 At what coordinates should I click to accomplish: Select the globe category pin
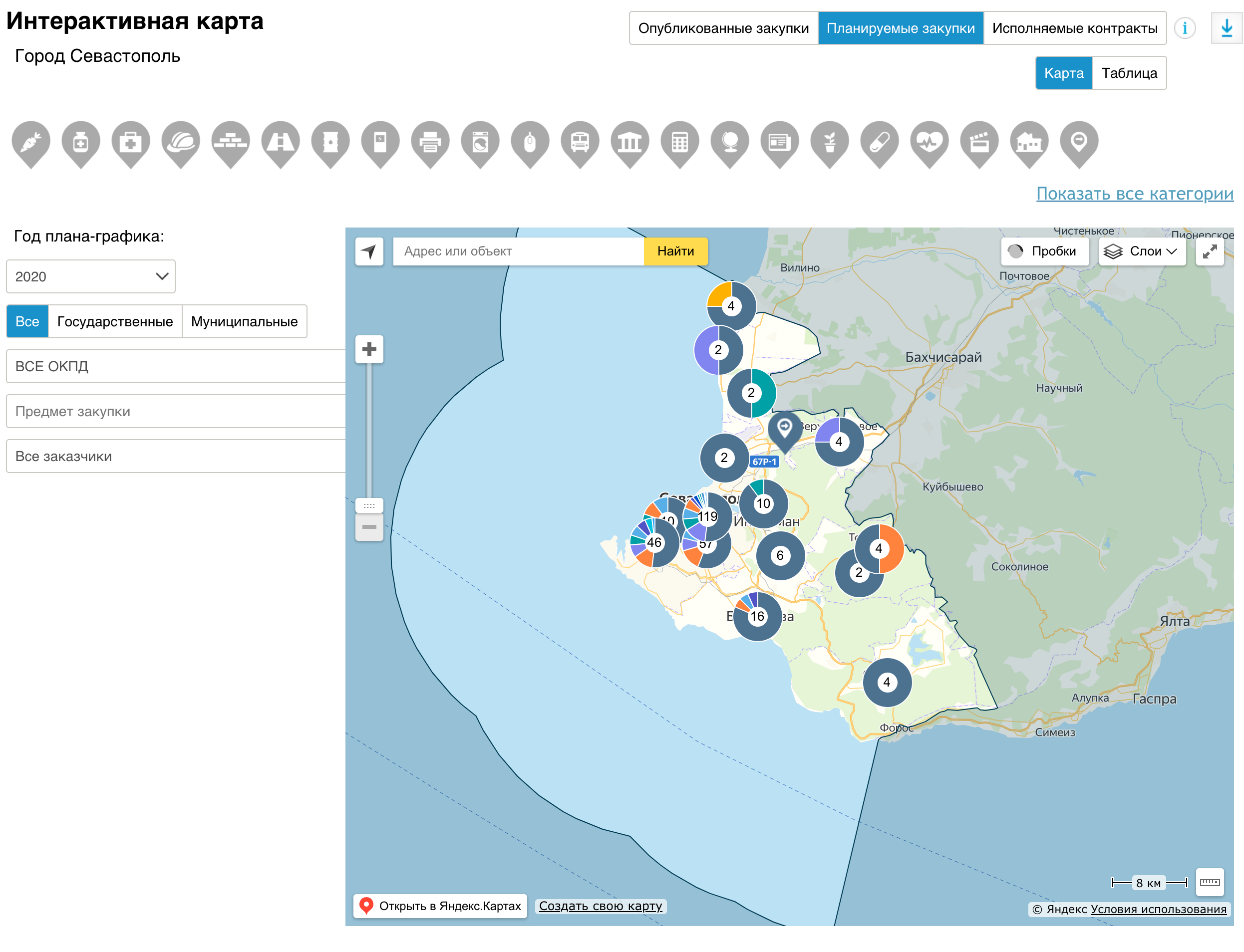(x=729, y=142)
